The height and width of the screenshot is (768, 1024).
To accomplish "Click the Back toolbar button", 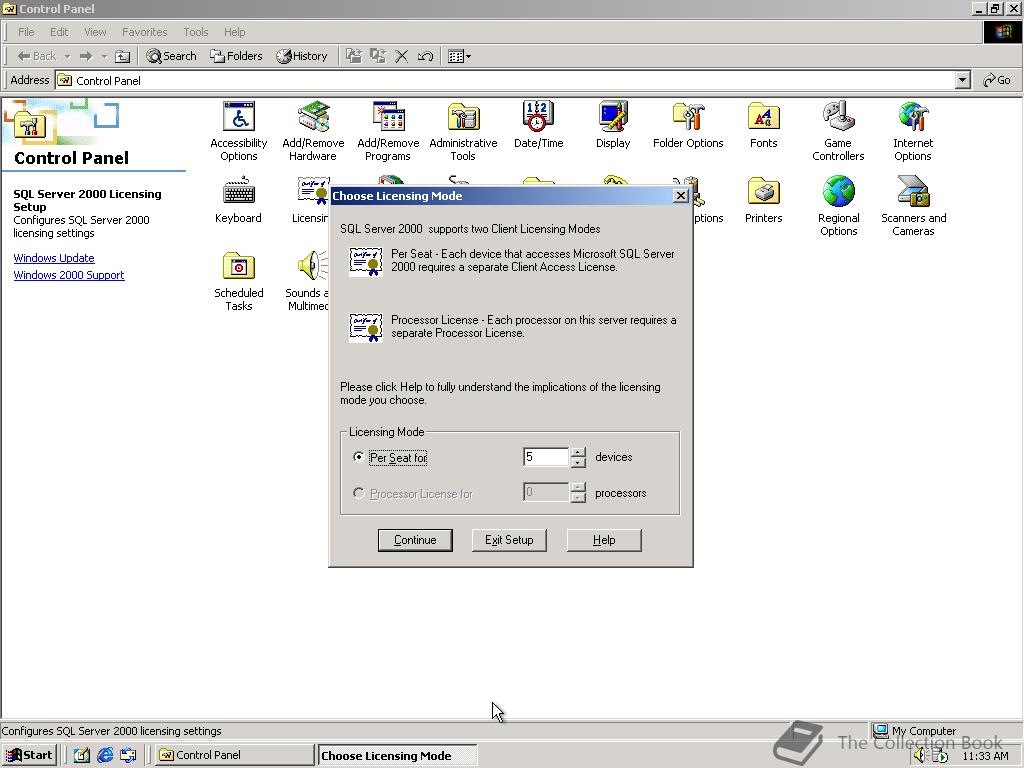I will (x=37, y=56).
